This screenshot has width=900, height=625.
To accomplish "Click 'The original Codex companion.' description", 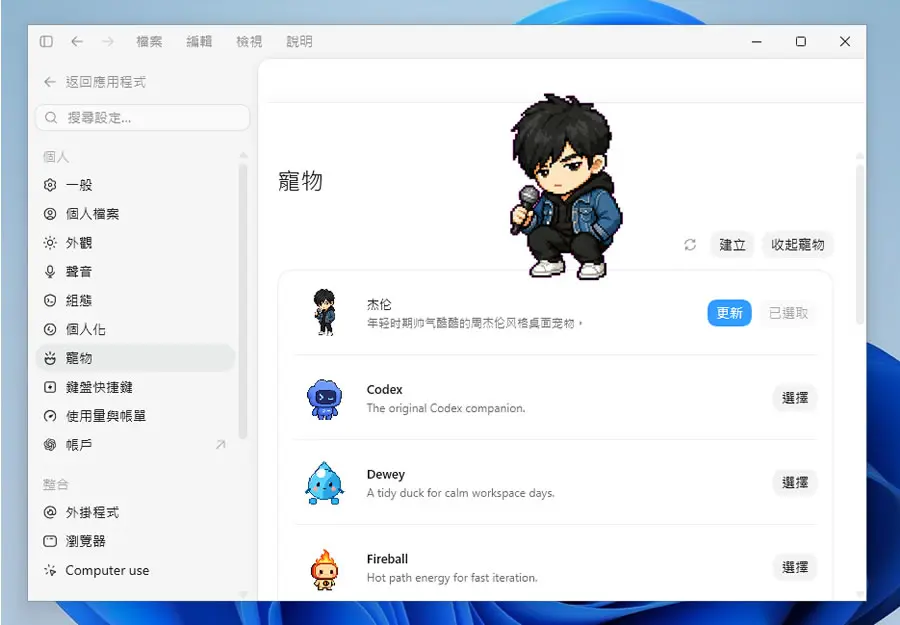I will (x=446, y=409).
